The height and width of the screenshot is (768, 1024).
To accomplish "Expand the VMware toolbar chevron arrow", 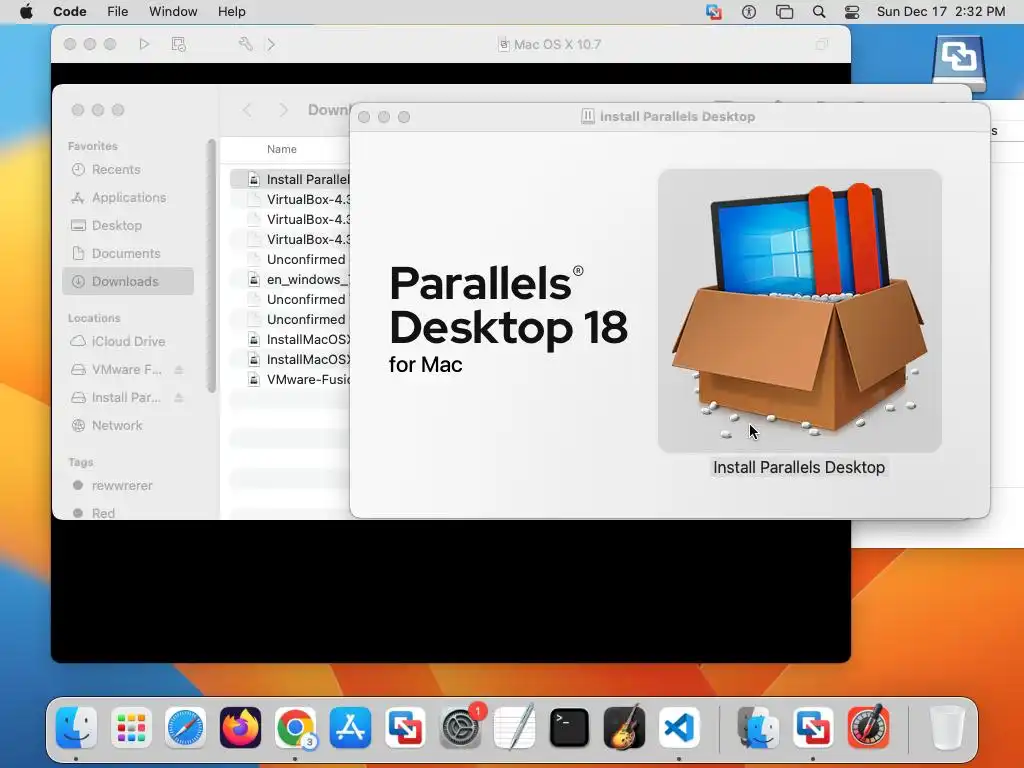I will (x=271, y=44).
